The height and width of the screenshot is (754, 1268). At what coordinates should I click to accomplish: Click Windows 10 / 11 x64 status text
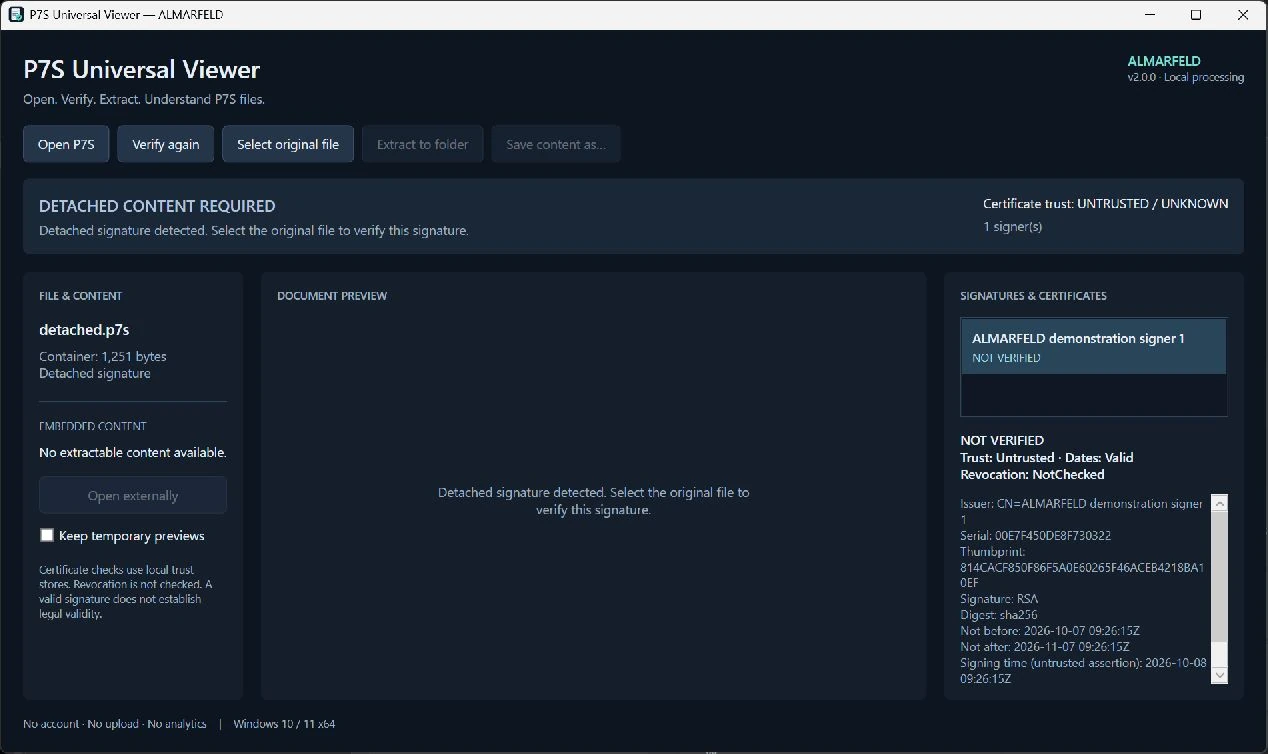pyautogui.click(x=284, y=723)
